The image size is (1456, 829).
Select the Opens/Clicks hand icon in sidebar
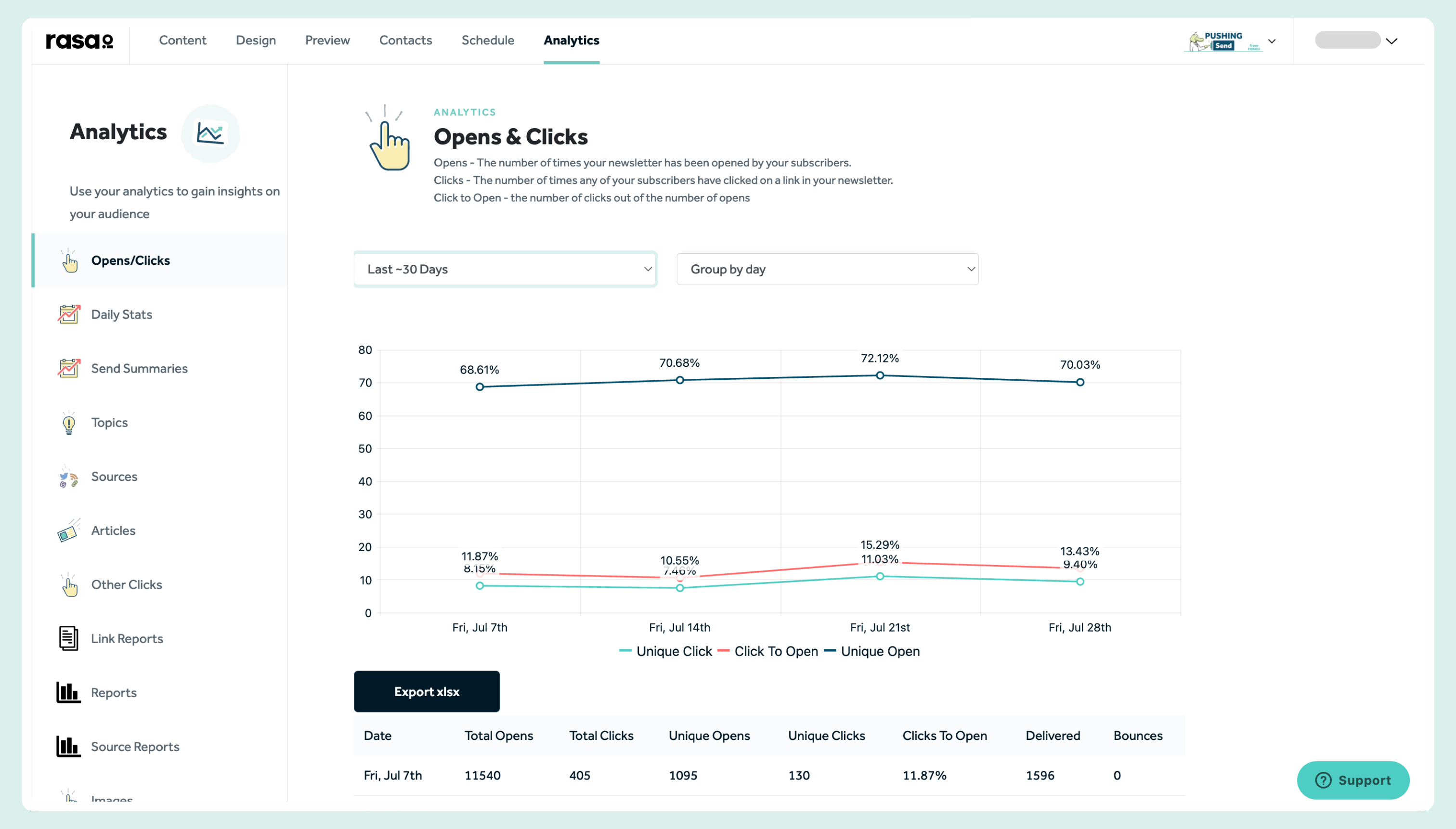point(69,261)
